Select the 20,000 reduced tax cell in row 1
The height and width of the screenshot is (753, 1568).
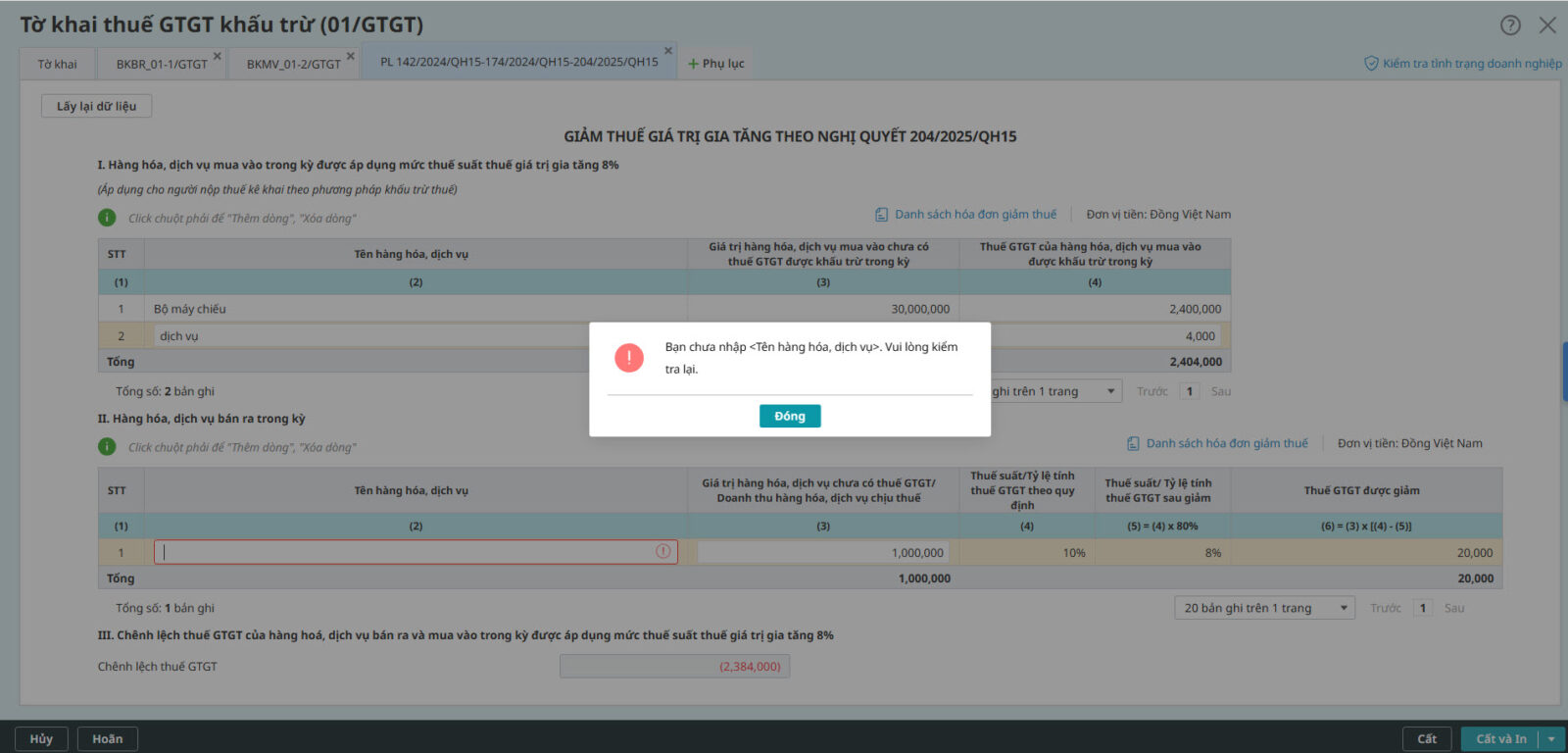[1366, 553]
